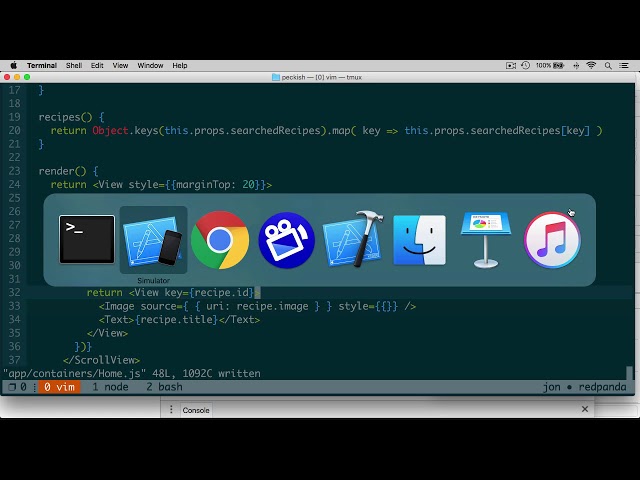This screenshot has height=480, width=640.
Task: Click 'render() {' on line 23
Action: pyautogui.click(x=69, y=171)
